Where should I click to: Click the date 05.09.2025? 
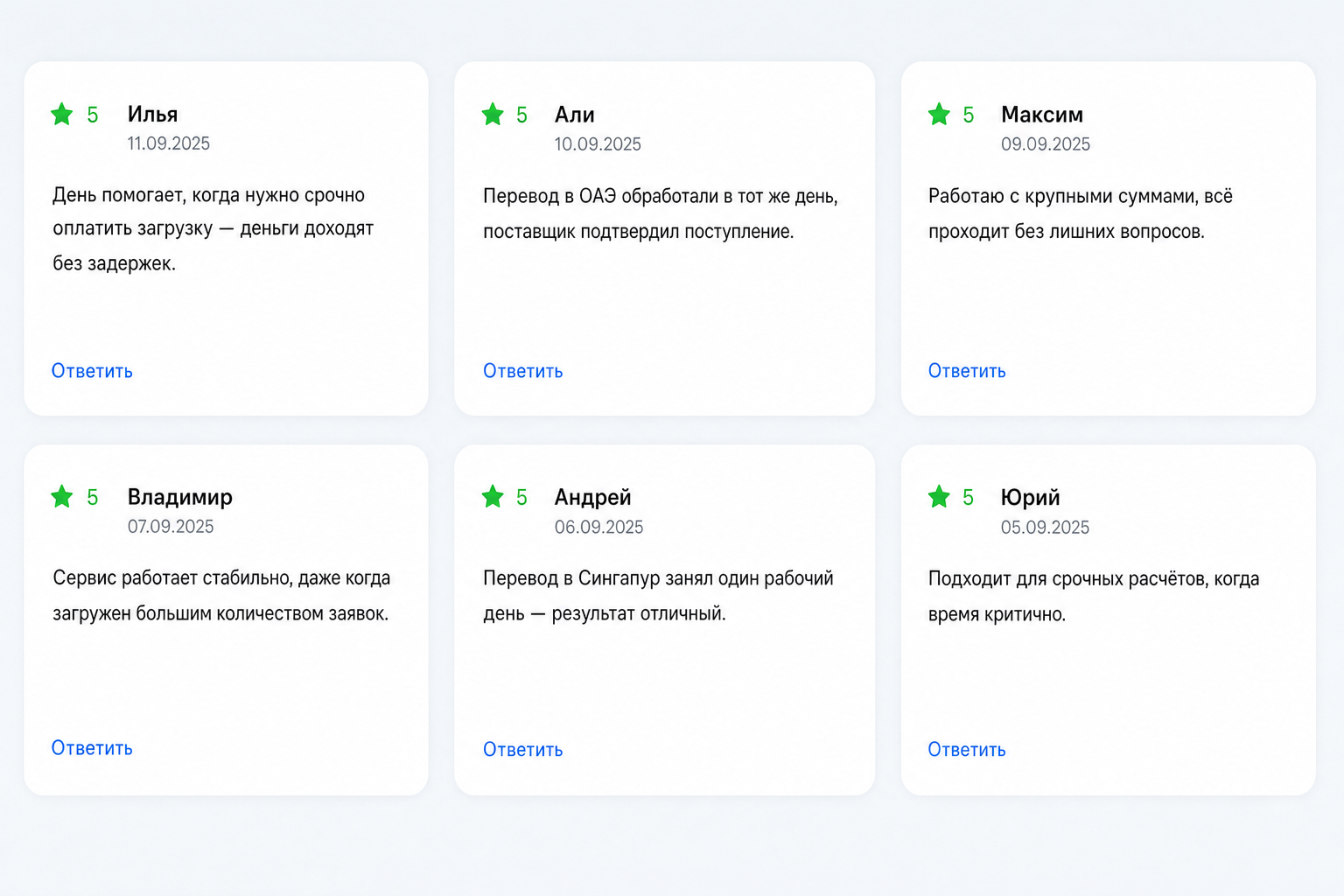pyautogui.click(x=1045, y=528)
